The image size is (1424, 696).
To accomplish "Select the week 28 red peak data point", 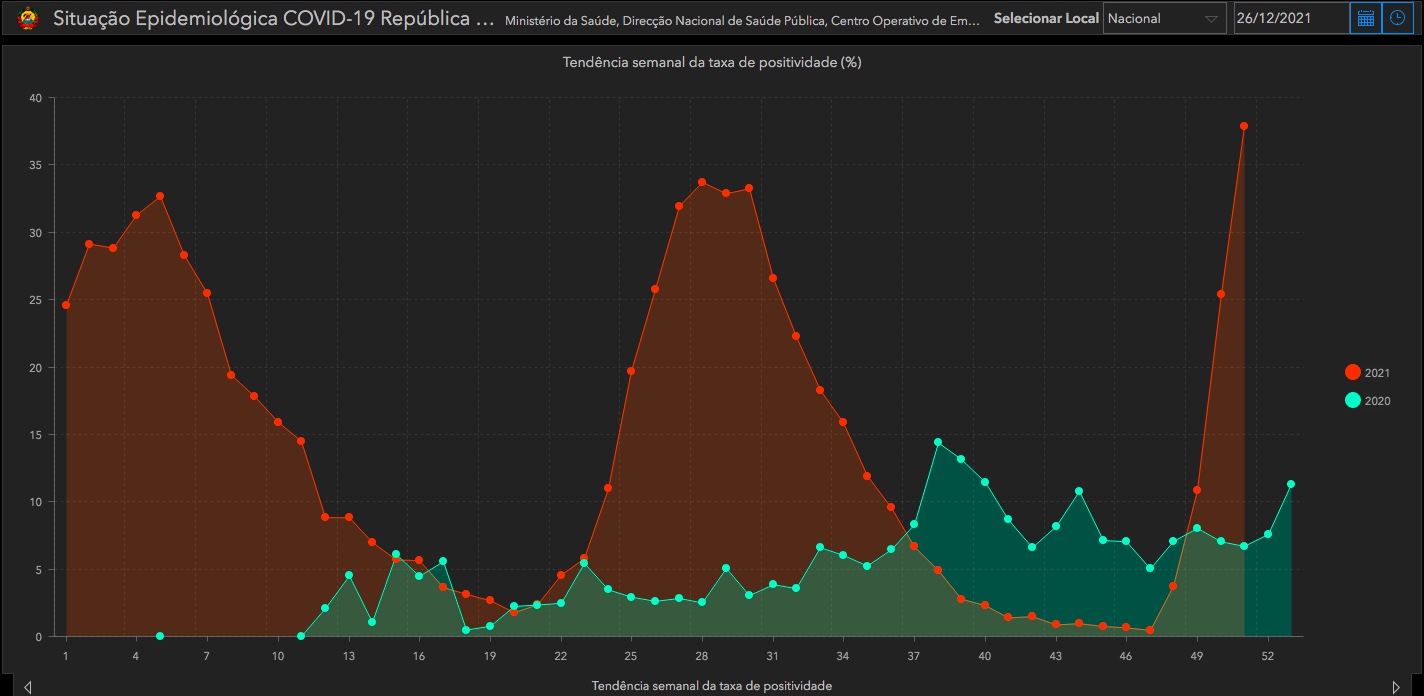I will pyautogui.click(x=702, y=182).
